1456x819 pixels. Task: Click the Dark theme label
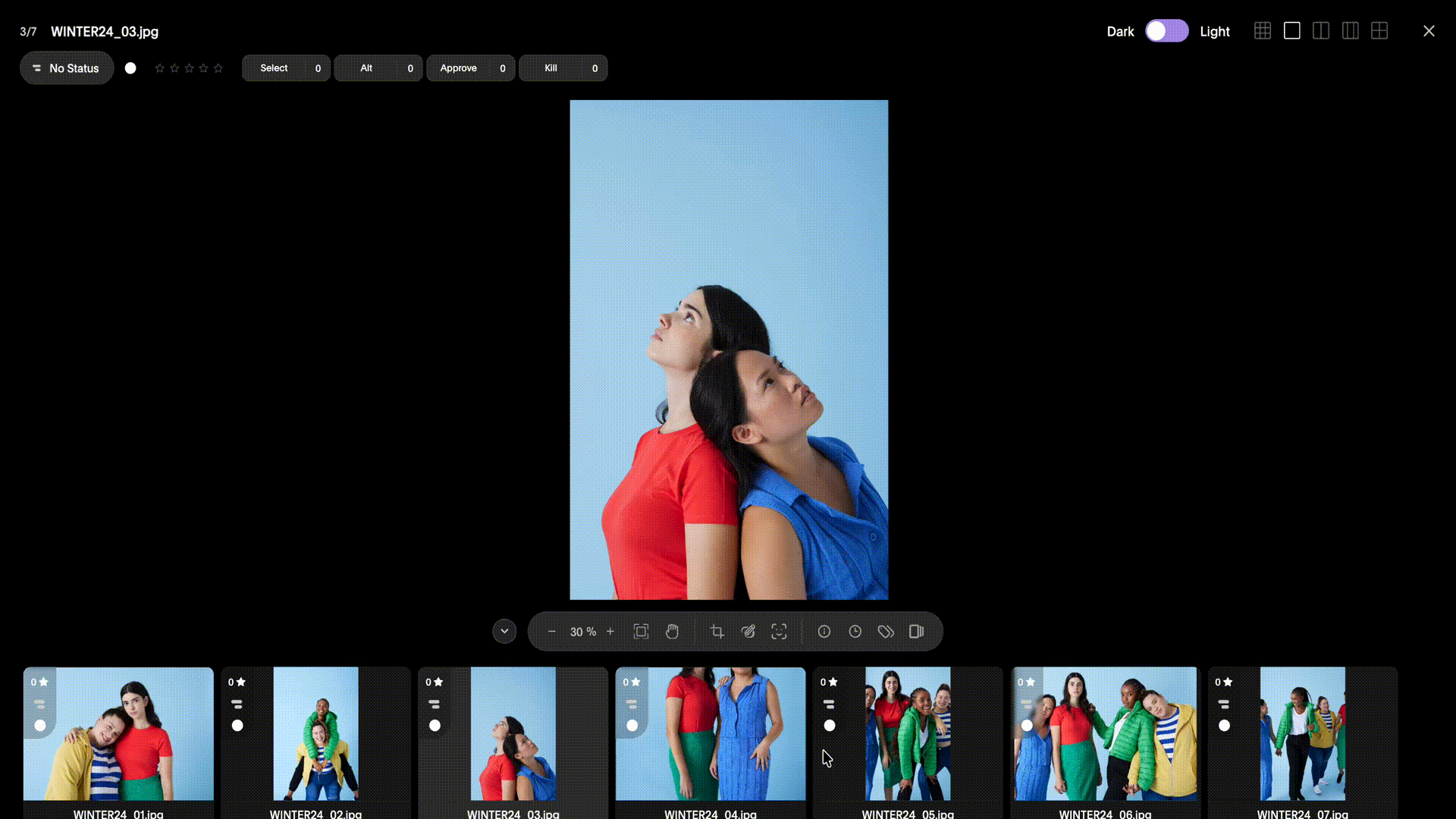[1120, 32]
